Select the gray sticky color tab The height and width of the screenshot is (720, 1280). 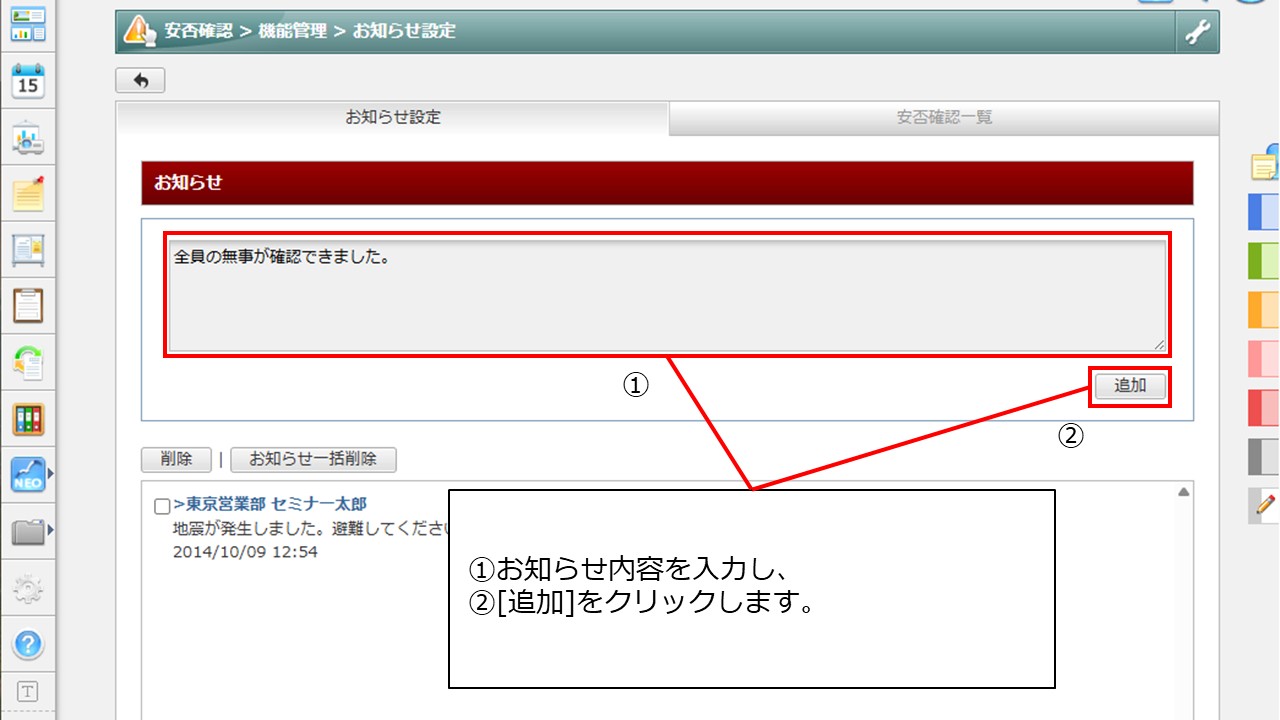[x=1264, y=456]
